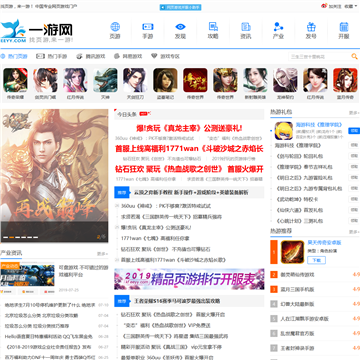Open red headline 首服上线高福利1771wan
The image size is (360, 360).
coord(189,149)
